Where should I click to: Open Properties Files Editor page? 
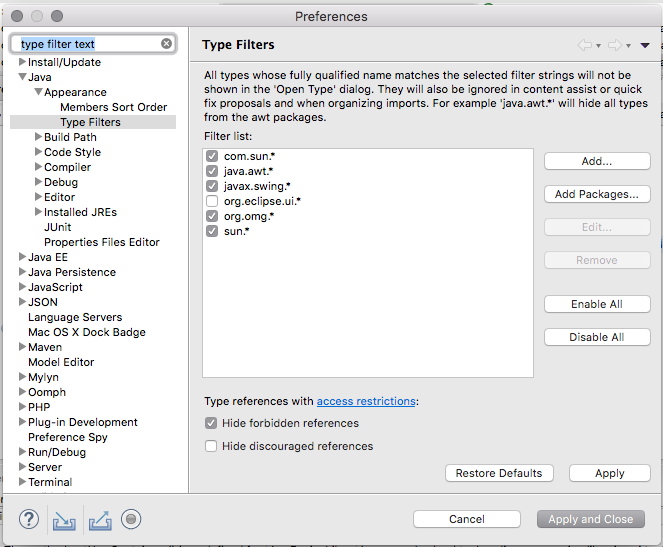(x=102, y=242)
